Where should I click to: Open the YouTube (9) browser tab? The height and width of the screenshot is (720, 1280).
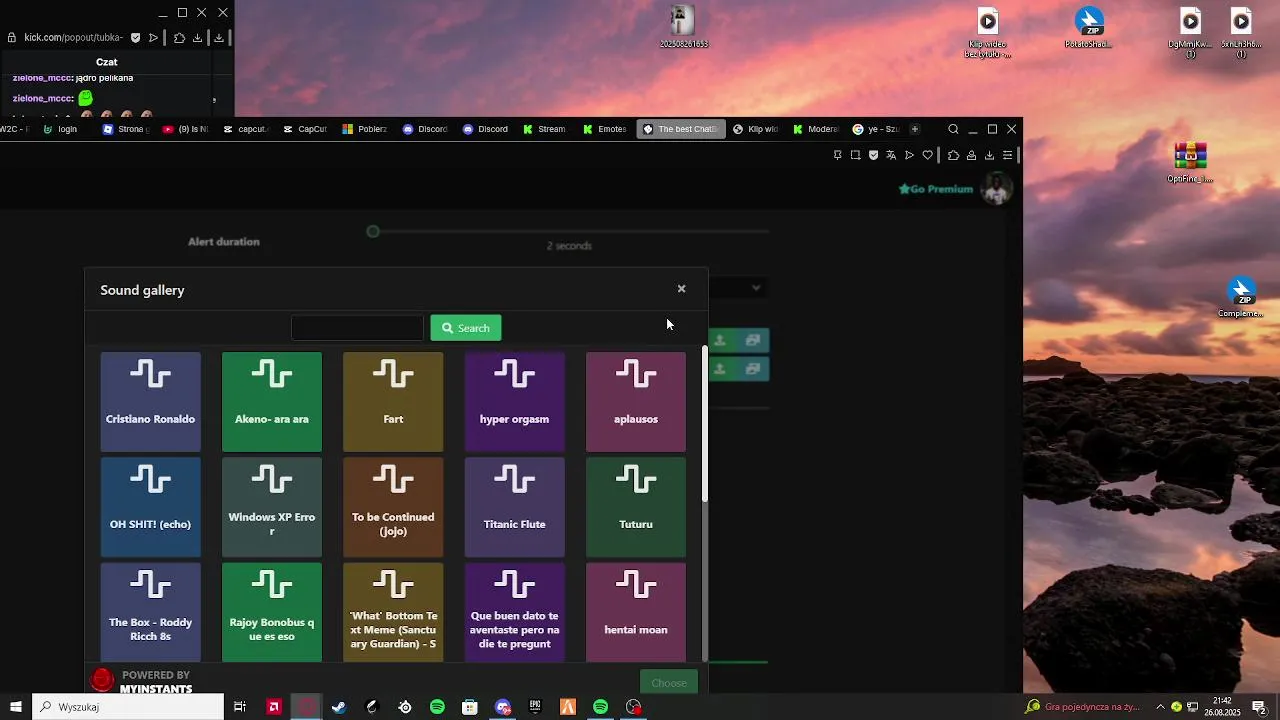[186, 129]
